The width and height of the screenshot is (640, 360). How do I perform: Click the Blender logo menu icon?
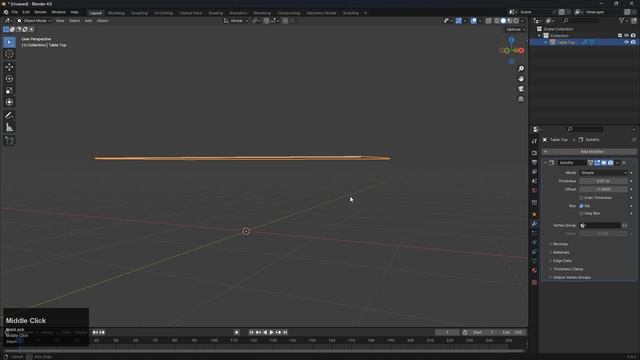6,12
